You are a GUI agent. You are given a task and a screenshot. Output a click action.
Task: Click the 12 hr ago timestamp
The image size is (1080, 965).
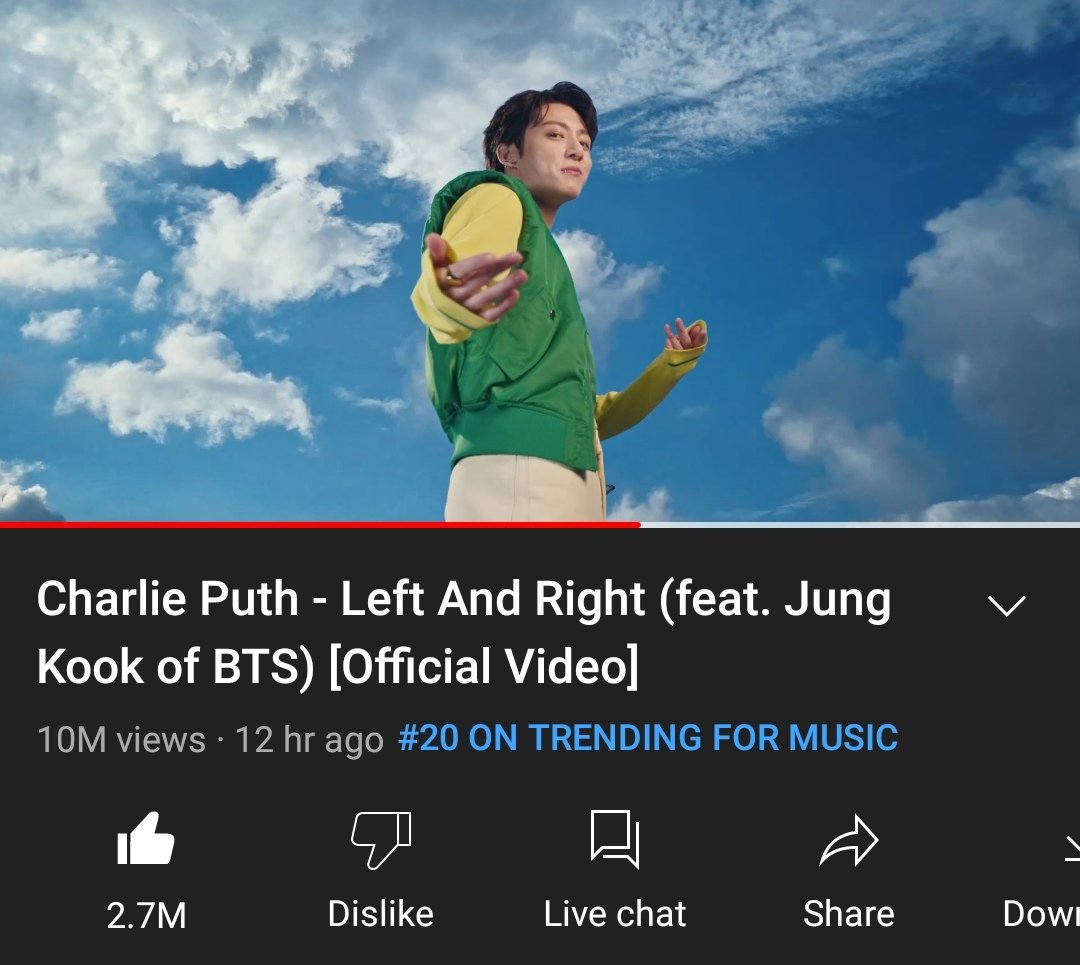[x=309, y=740]
